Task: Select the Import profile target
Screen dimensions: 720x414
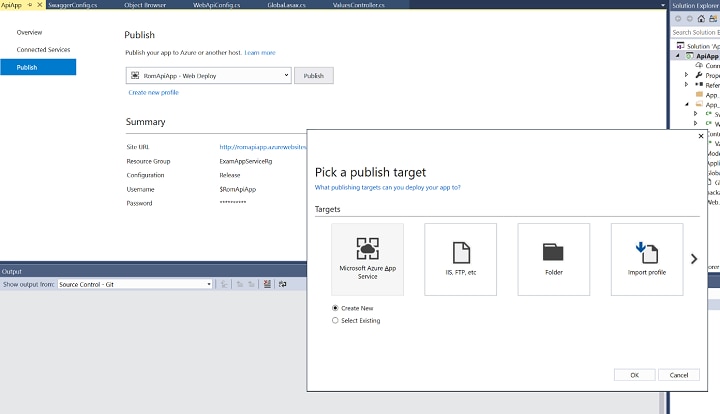Action: pyautogui.click(x=647, y=259)
